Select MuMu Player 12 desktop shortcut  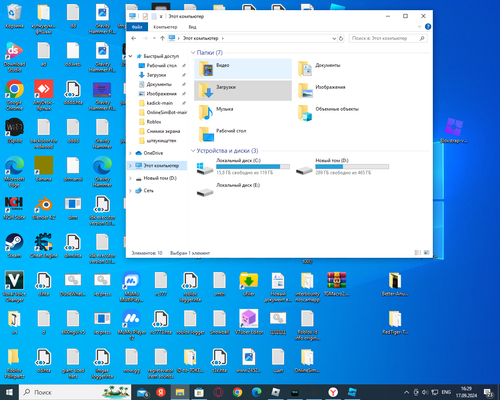pos(132,325)
